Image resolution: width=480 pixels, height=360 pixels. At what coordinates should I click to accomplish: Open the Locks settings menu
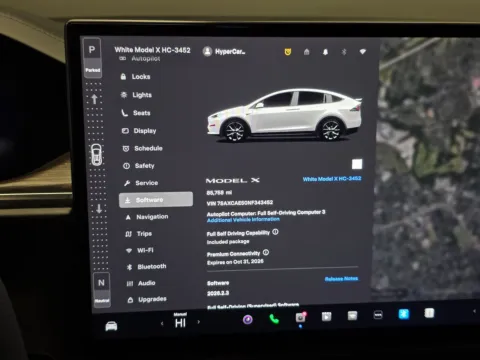[135, 77]
